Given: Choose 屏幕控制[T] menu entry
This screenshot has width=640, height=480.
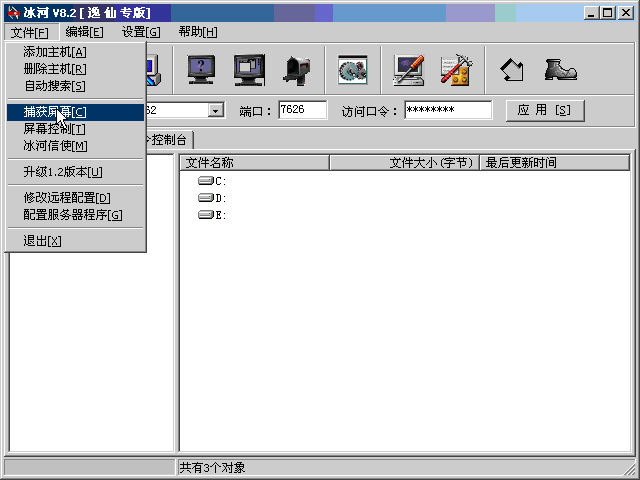Looking at the screenshot, I should (76, 129).
